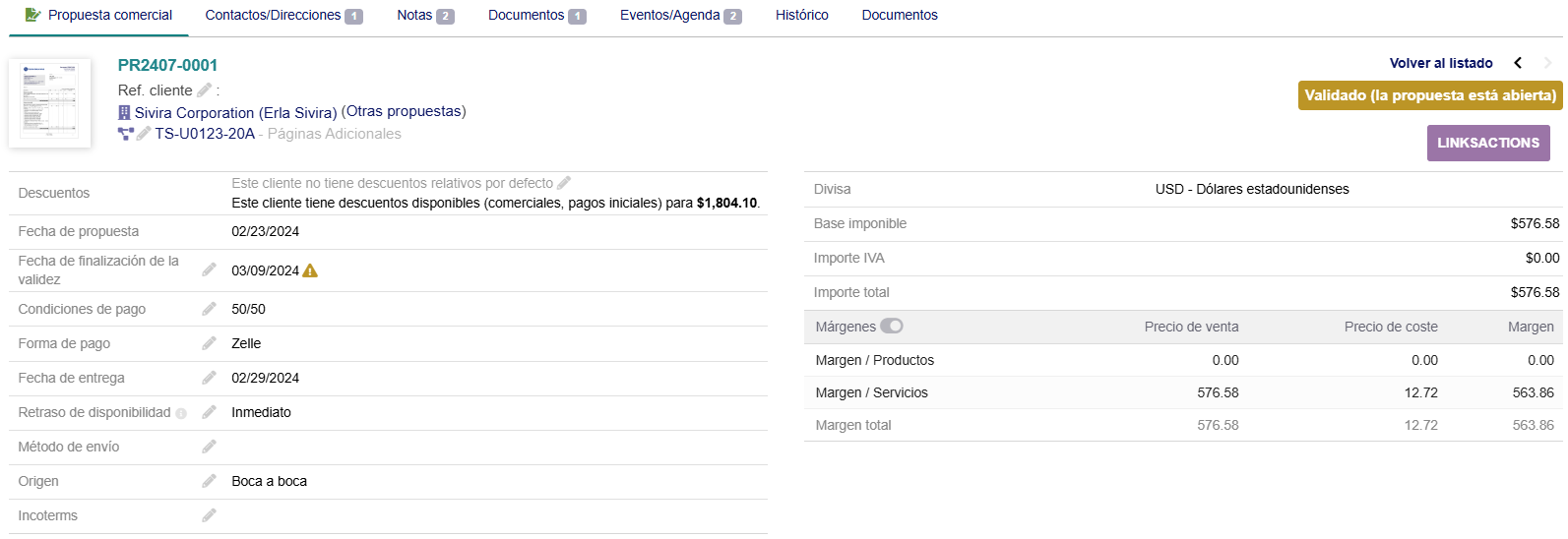Edit the Ref. cliente pencil icon
Image resolution: width=1568 pixels, height=539 pixels.
[204, 90]
